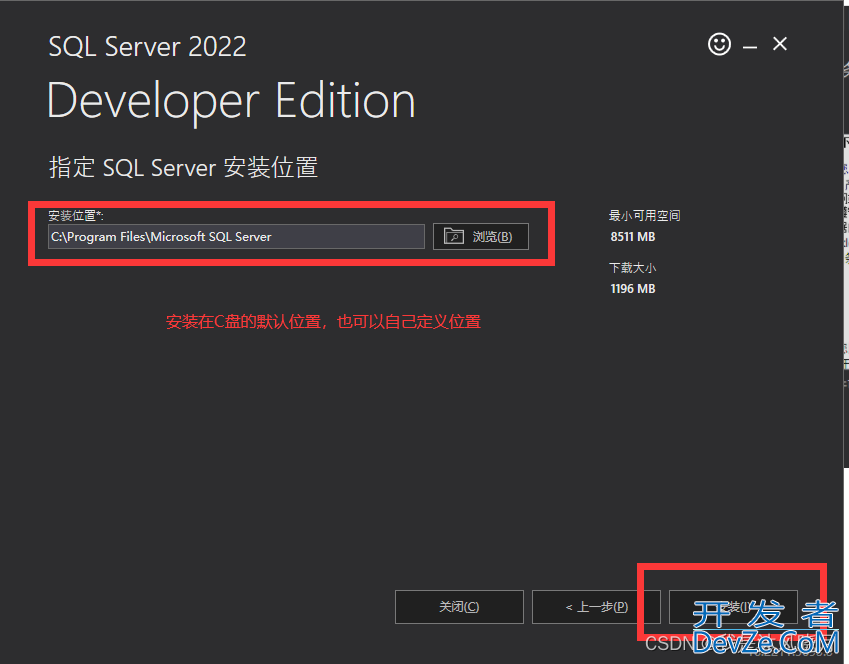
Task: Close the installer with the X icon
Action: 780,44
